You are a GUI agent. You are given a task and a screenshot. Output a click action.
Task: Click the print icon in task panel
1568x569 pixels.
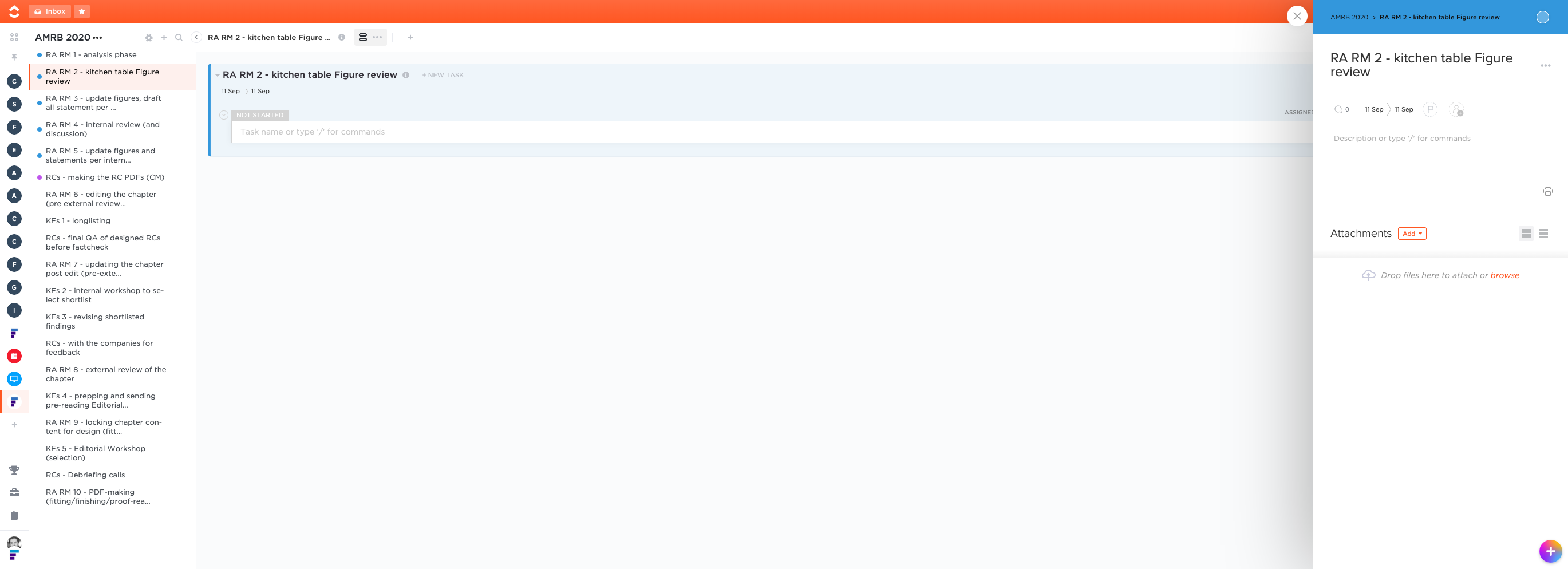pyautogui.click(x=1547, y=192)
